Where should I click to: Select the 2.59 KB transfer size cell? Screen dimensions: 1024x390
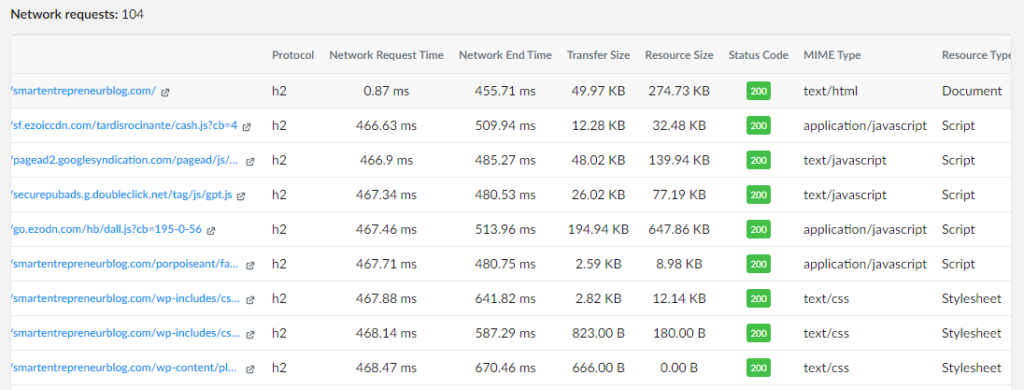599,265
